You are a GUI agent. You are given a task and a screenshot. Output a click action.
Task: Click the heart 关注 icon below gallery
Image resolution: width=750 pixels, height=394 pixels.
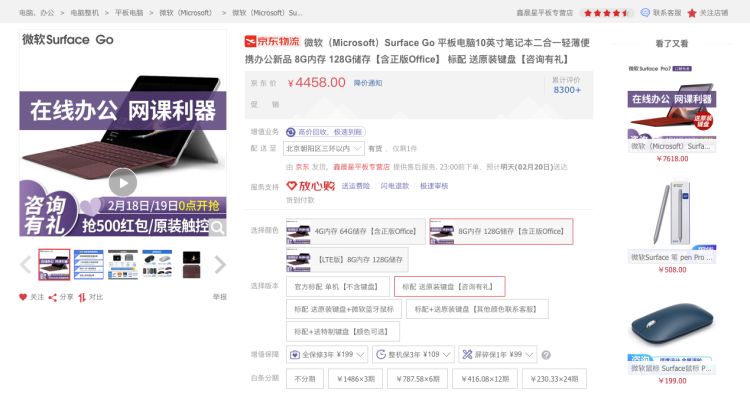(x=23, y=297)
